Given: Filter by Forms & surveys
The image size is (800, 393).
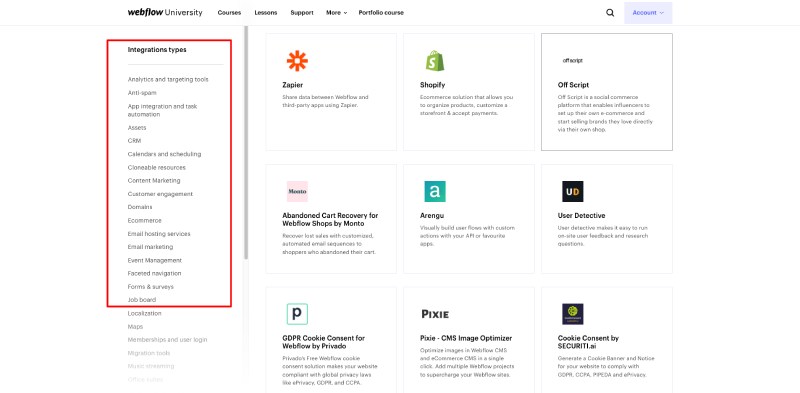Looking at the screenshot, I should click(x=151, y=287).
